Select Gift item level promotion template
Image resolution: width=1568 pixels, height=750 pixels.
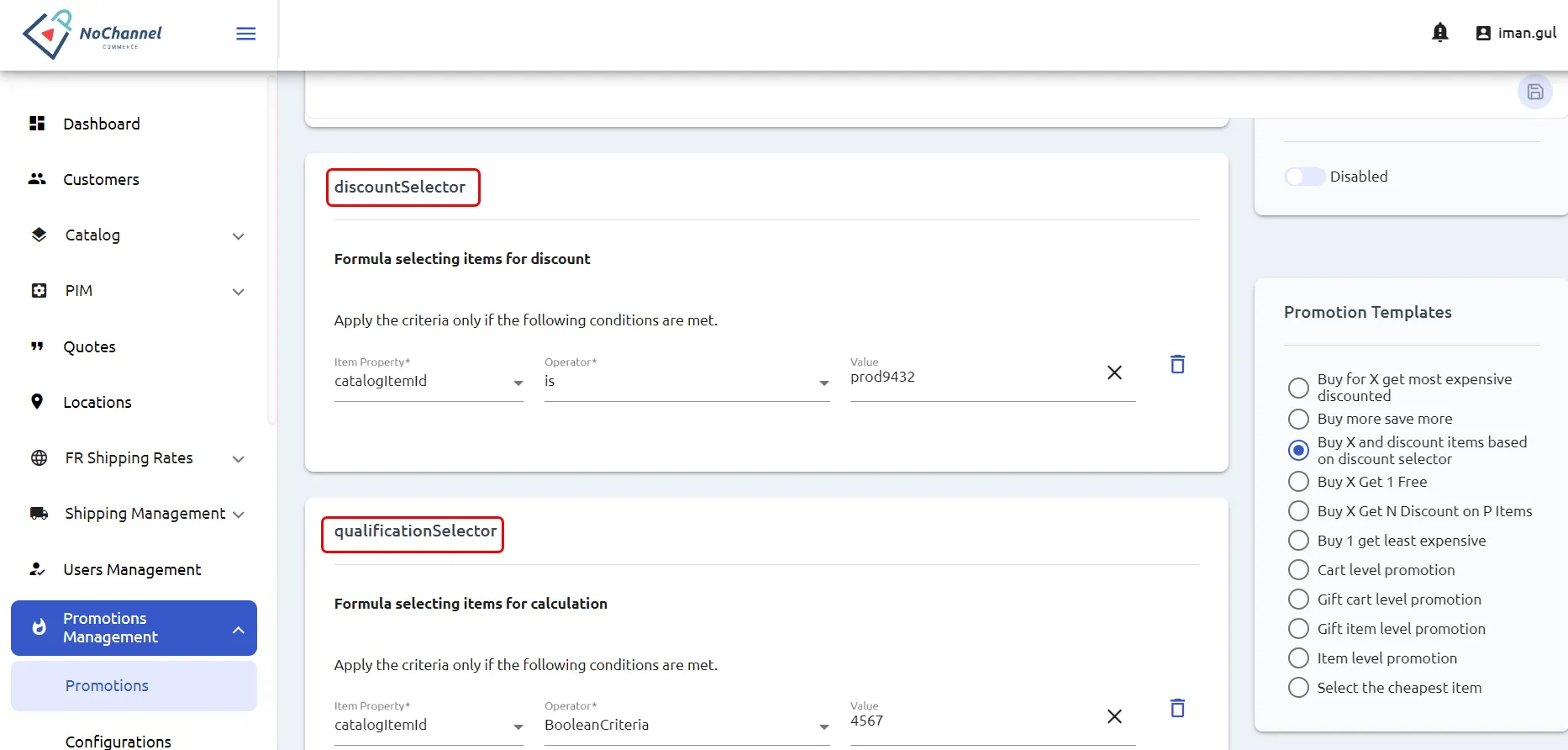coord(1298,629)
